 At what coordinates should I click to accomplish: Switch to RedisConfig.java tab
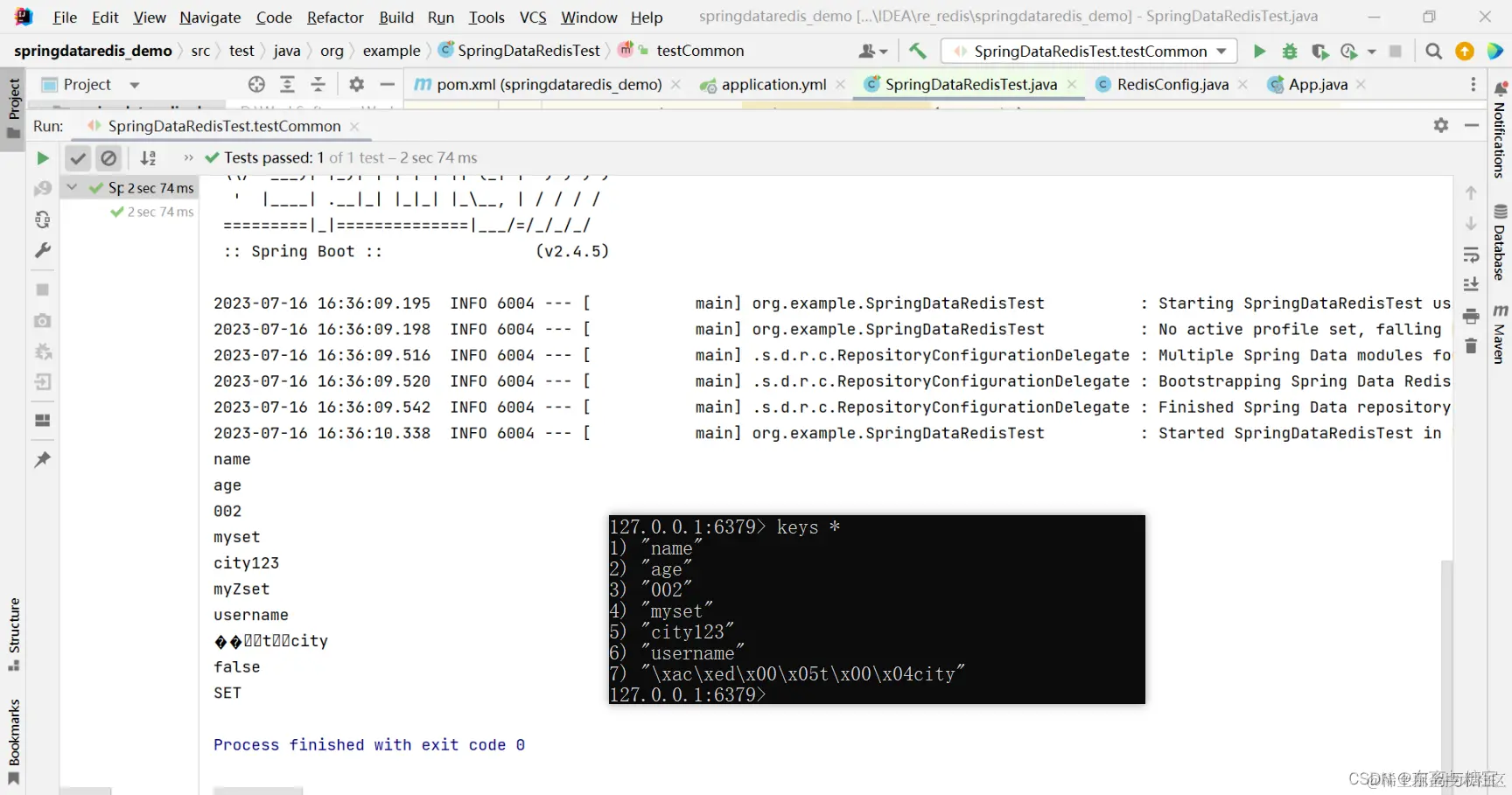click(x=1172, y=85)
